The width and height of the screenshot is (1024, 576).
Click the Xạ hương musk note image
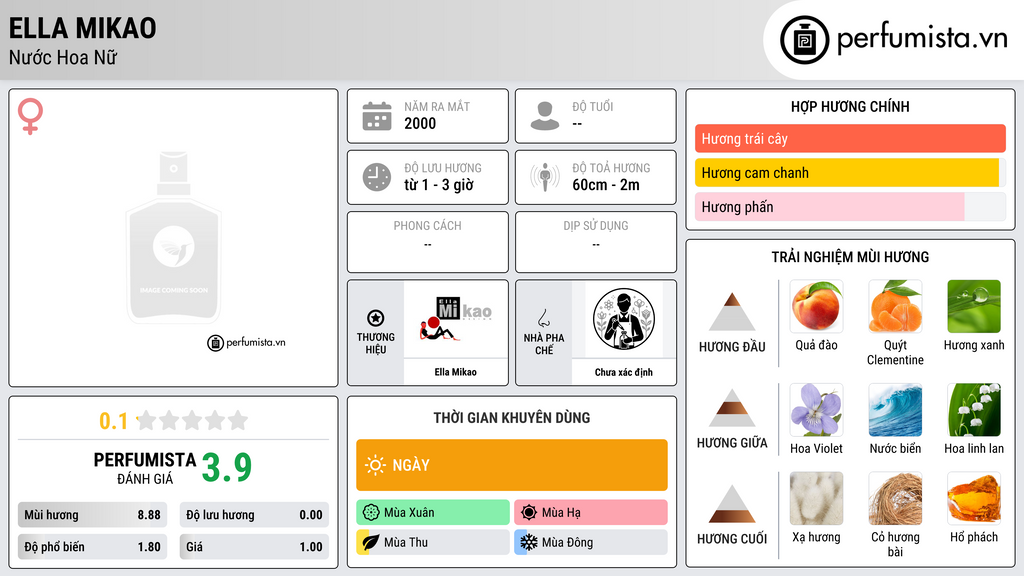point(816,499)
